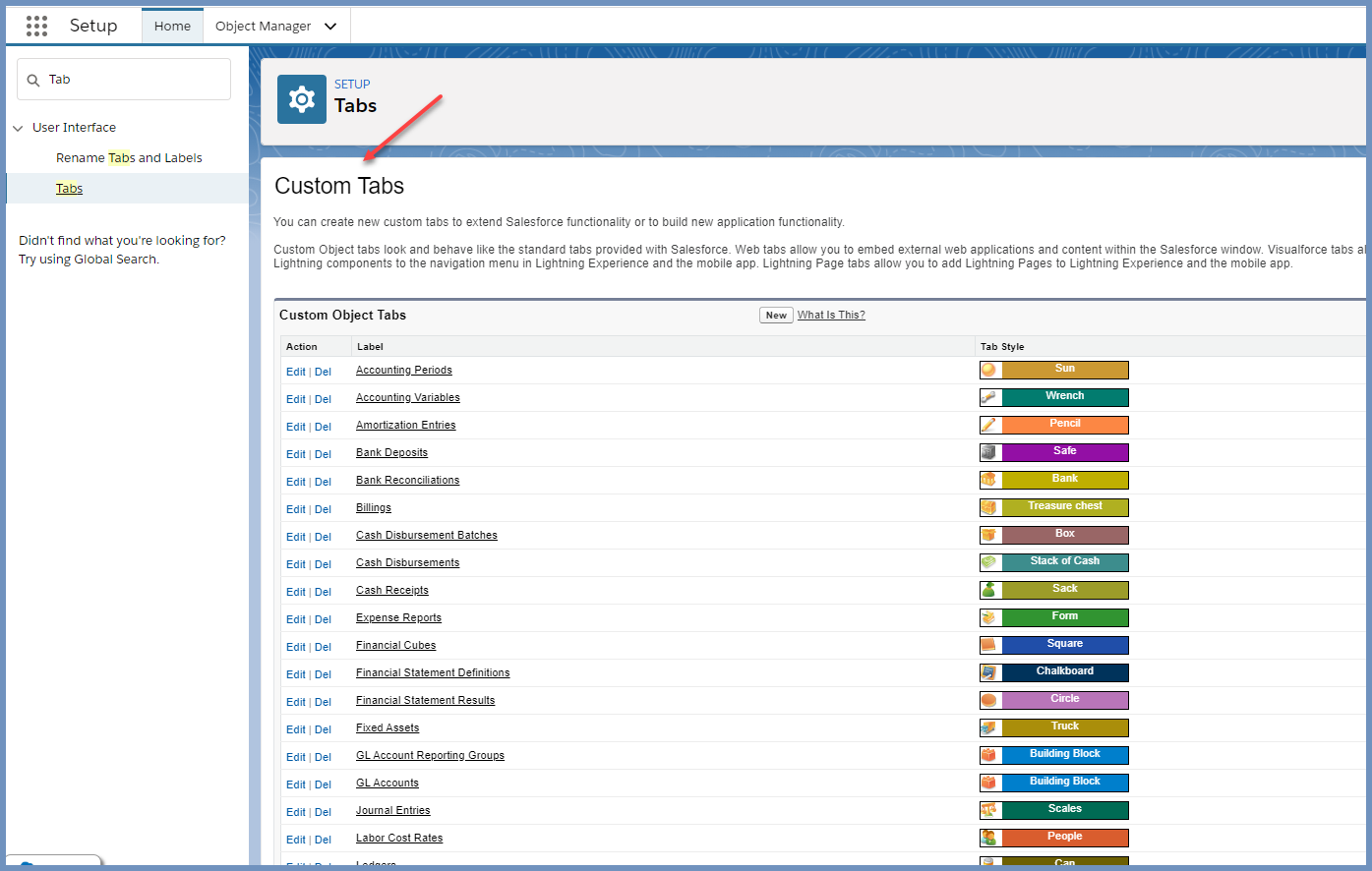This screenshot has width=1372, height=871.
Task: Click the Bank tab style icon
Action: click(x=990, y=480)
